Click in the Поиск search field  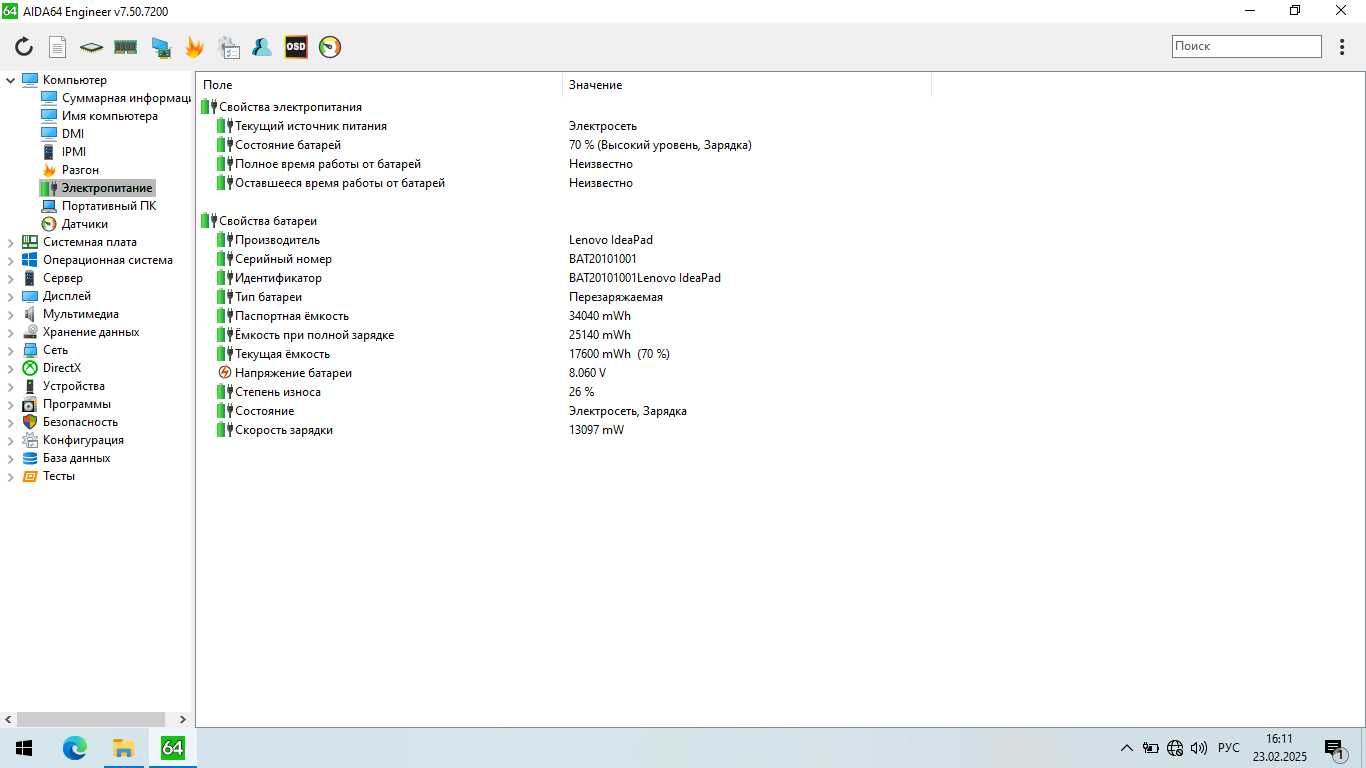coord(1247,46)
